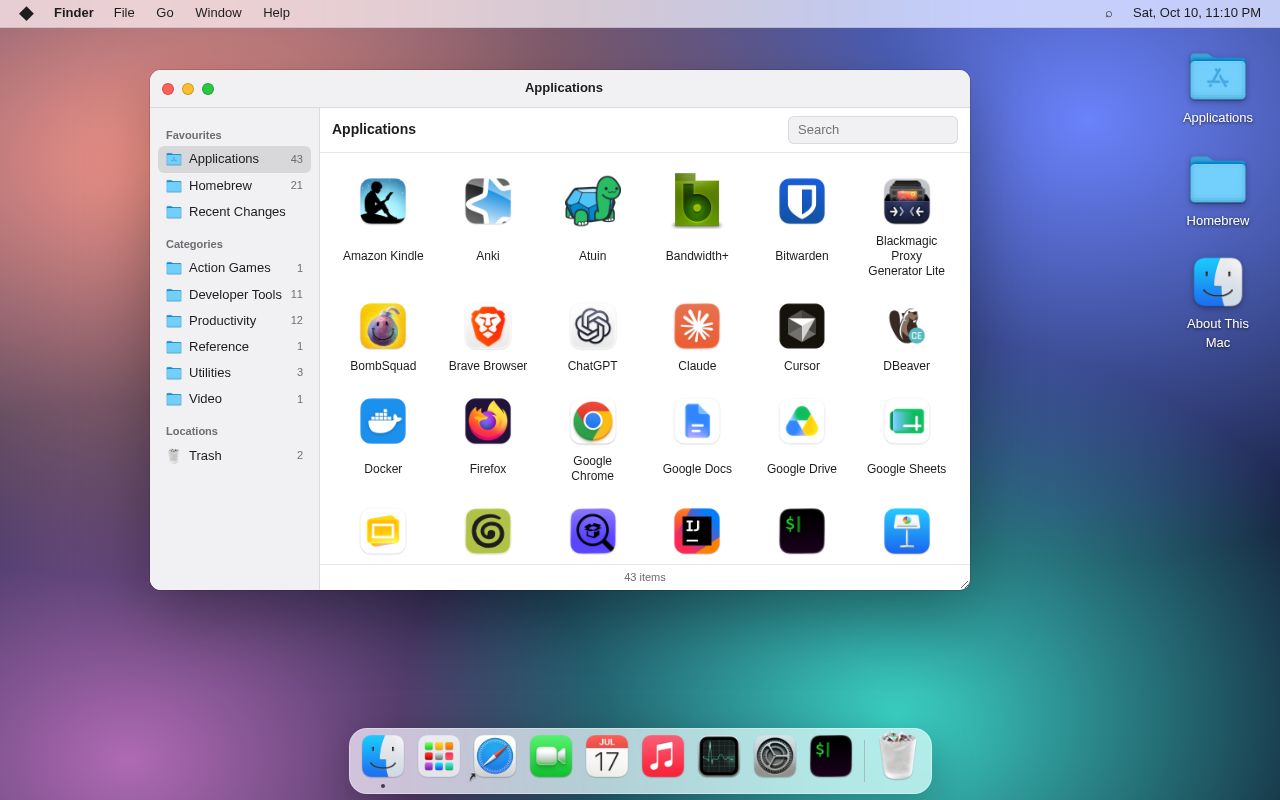Open the Spotlight search icon in menu bar

[1109, 13]
